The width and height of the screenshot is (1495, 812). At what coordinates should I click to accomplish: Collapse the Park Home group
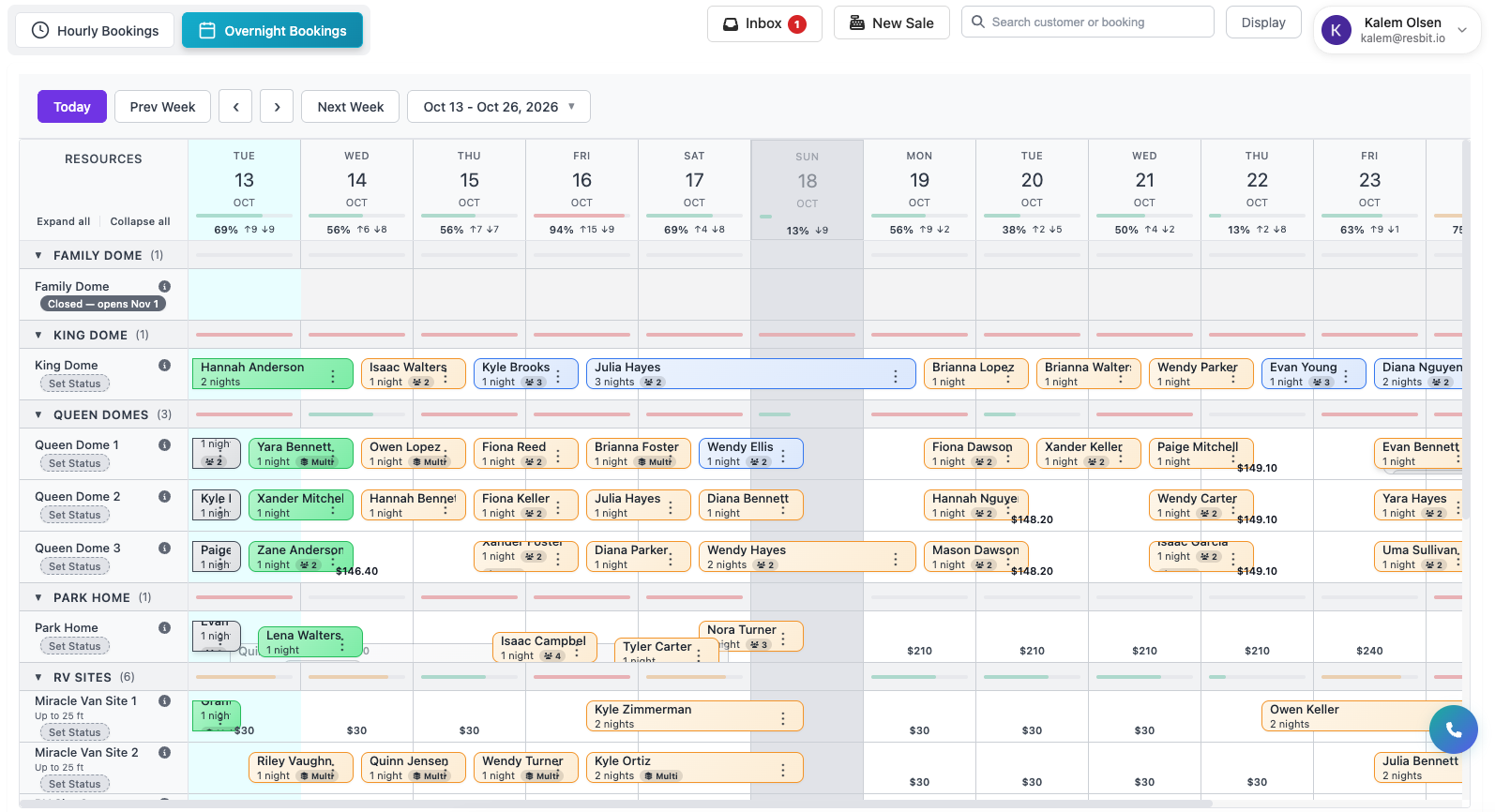38,598
